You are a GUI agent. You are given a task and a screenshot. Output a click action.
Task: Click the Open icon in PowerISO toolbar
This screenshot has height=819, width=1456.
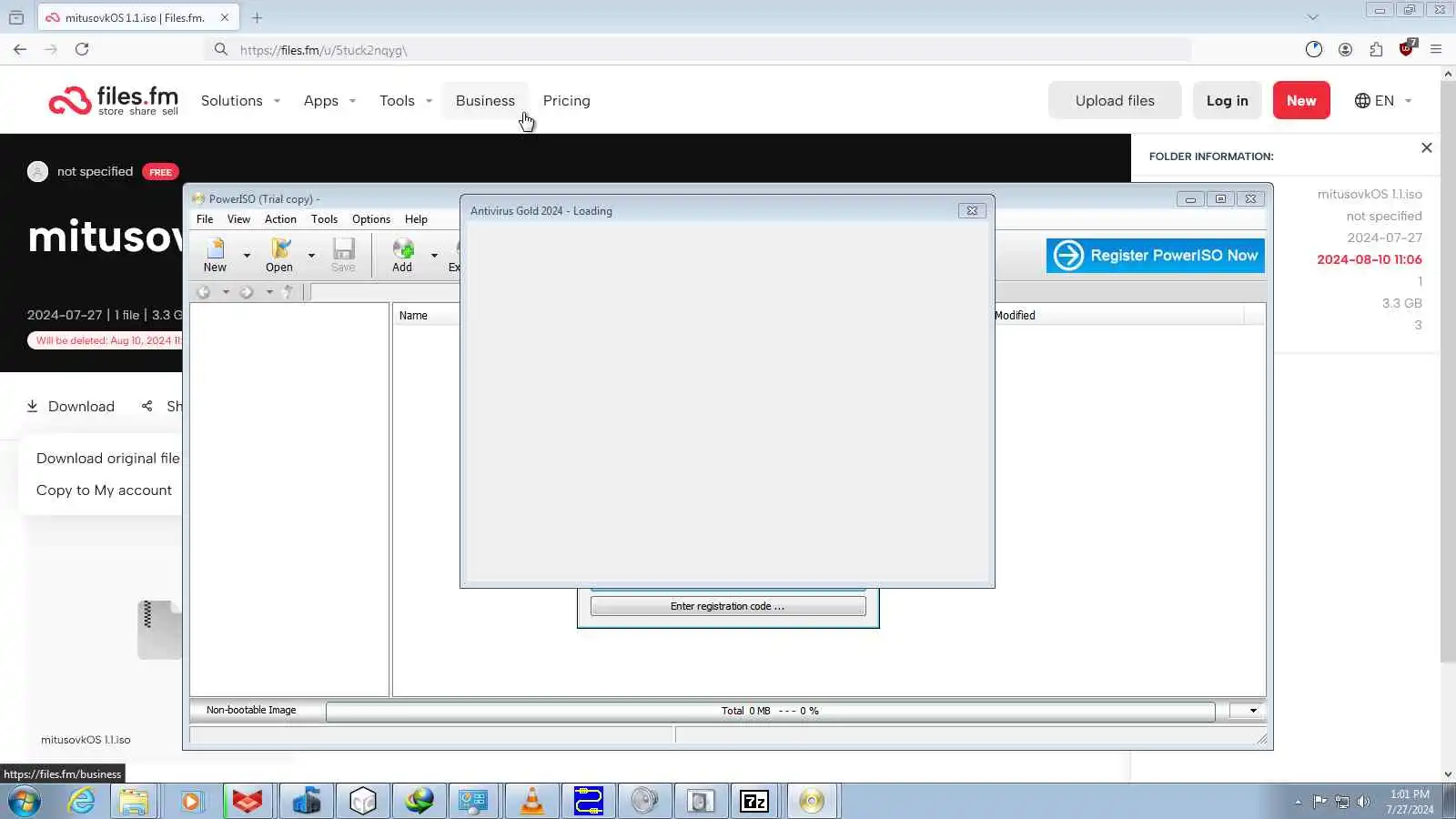click(x=280, y=248)
